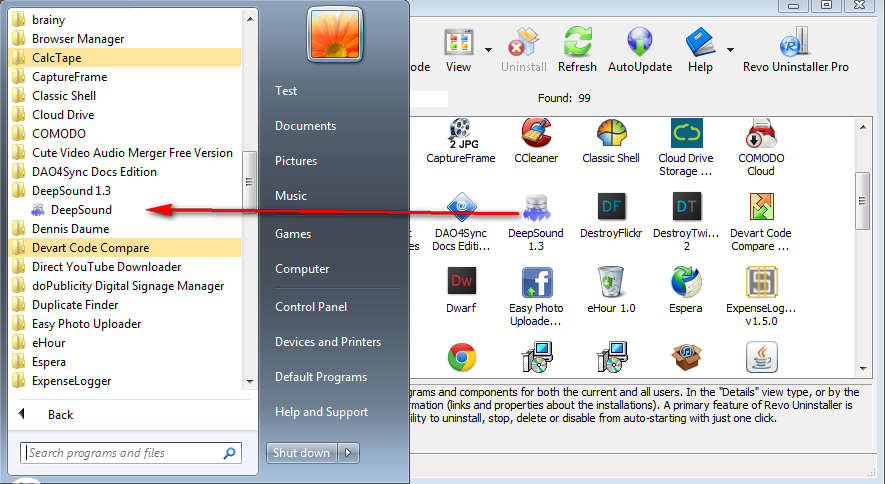
Task: Click user account picture
Action: click(x=335, y=34)
